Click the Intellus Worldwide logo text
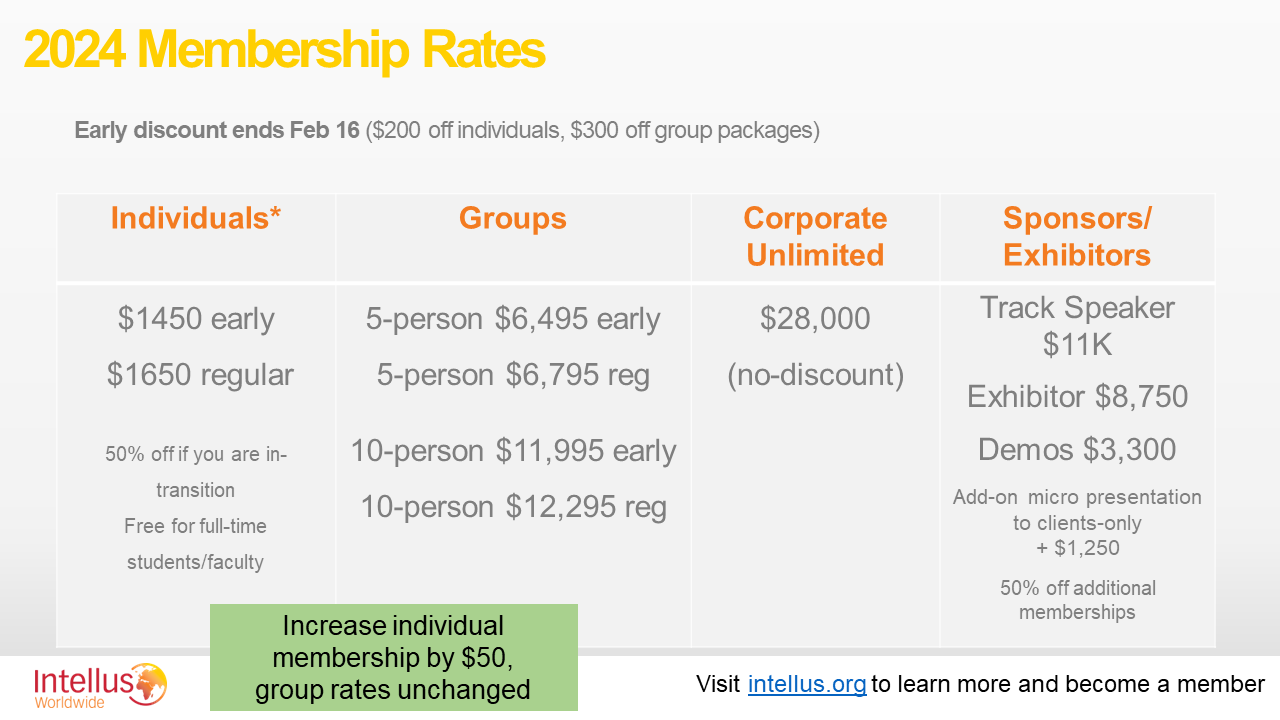 (84, 687)
